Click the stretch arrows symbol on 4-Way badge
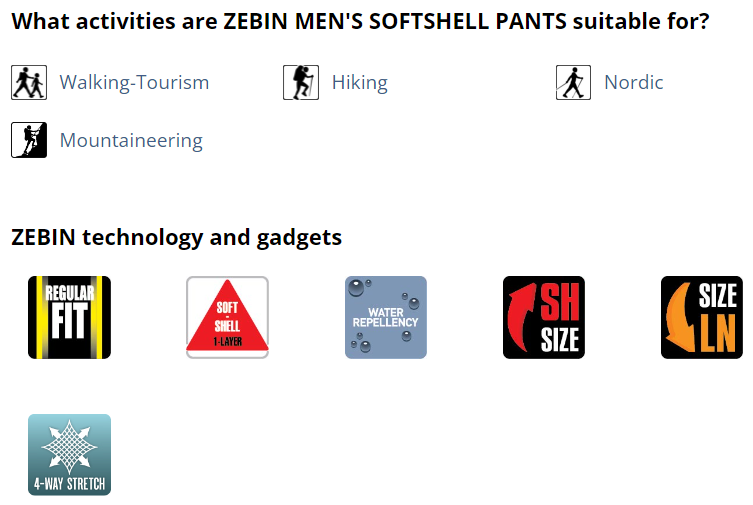The width and height of the screenshot is (753, 505). [70, 447]
